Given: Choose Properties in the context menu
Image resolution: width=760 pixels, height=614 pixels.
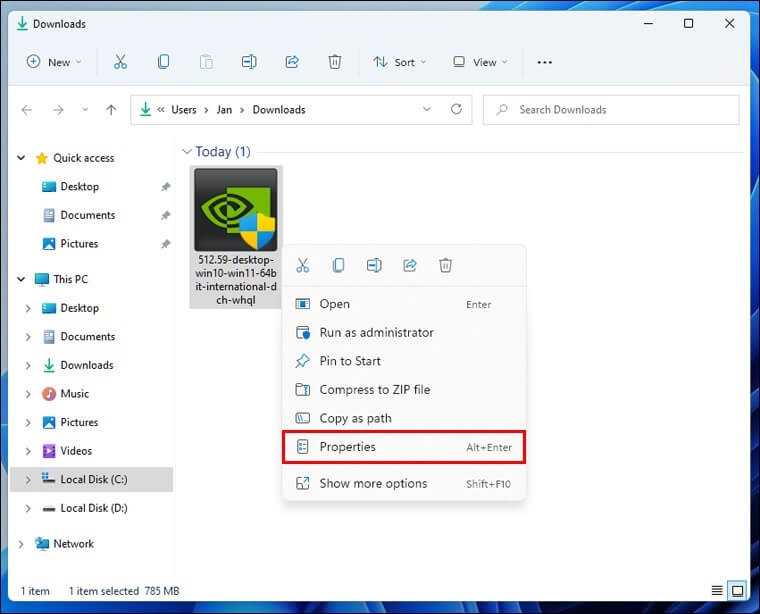Looking at the screenshot, I should [x=404, y=447].
